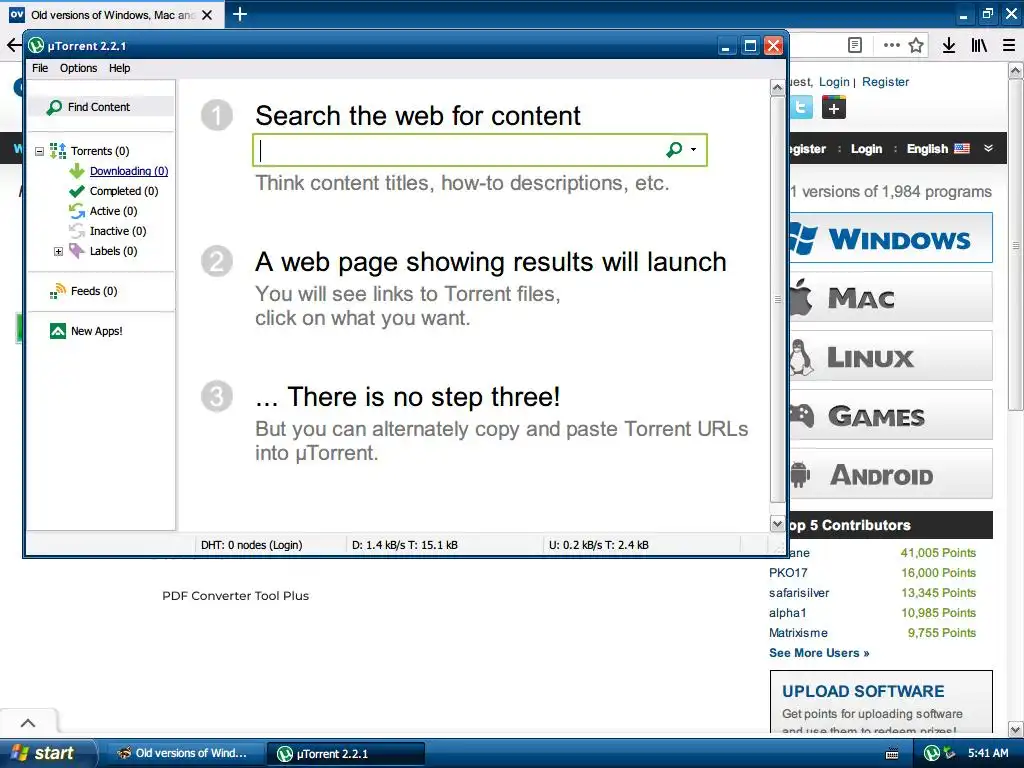Click download speed status bar entry

click(405, 545)
